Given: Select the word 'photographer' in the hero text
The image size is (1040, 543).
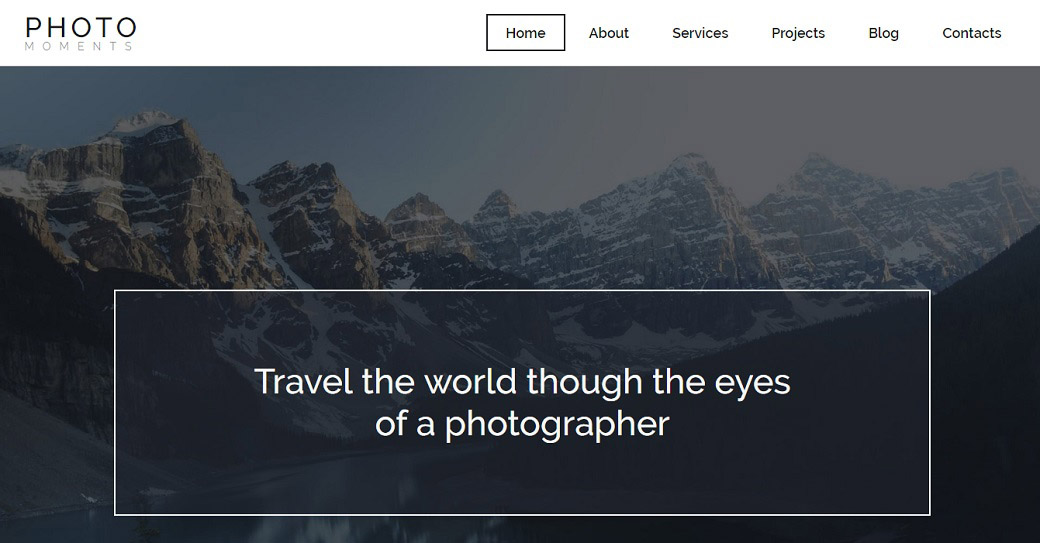Looking at the screenshot, I should pos(557,425).
